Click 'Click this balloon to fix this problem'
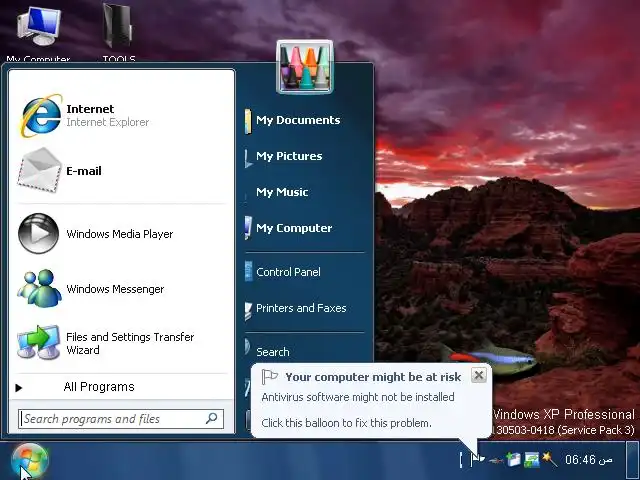The image size is (640, 480). (346, 423)
